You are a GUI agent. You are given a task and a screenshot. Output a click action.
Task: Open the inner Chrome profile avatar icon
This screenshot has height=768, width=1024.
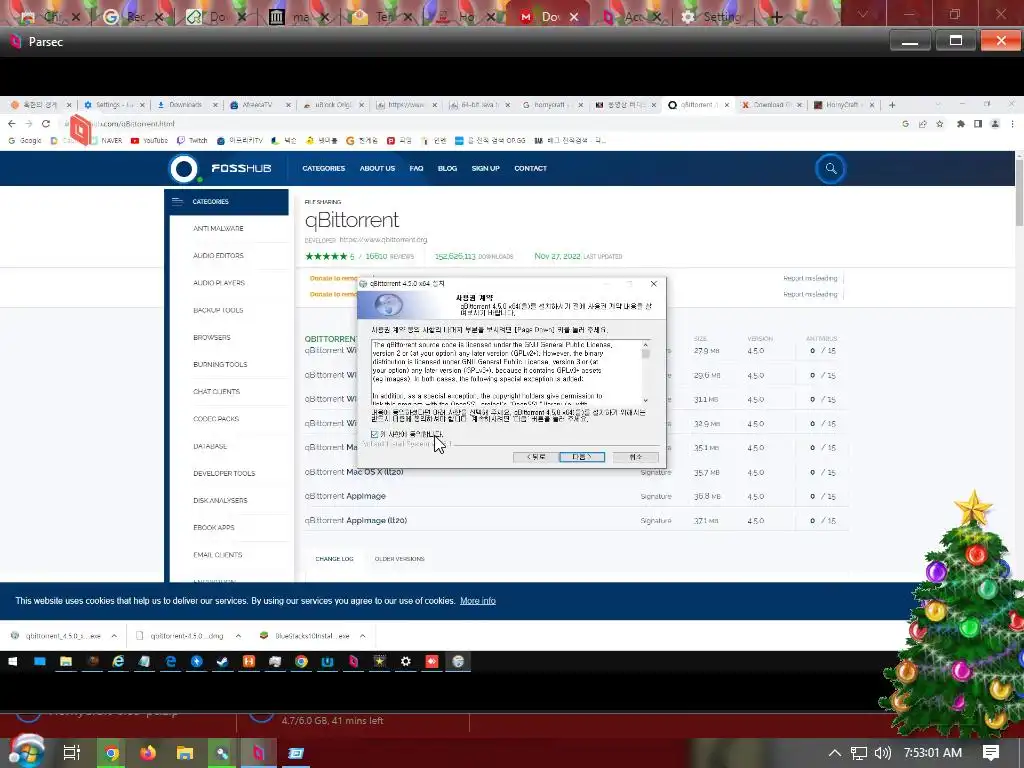[x=995, y=123]
